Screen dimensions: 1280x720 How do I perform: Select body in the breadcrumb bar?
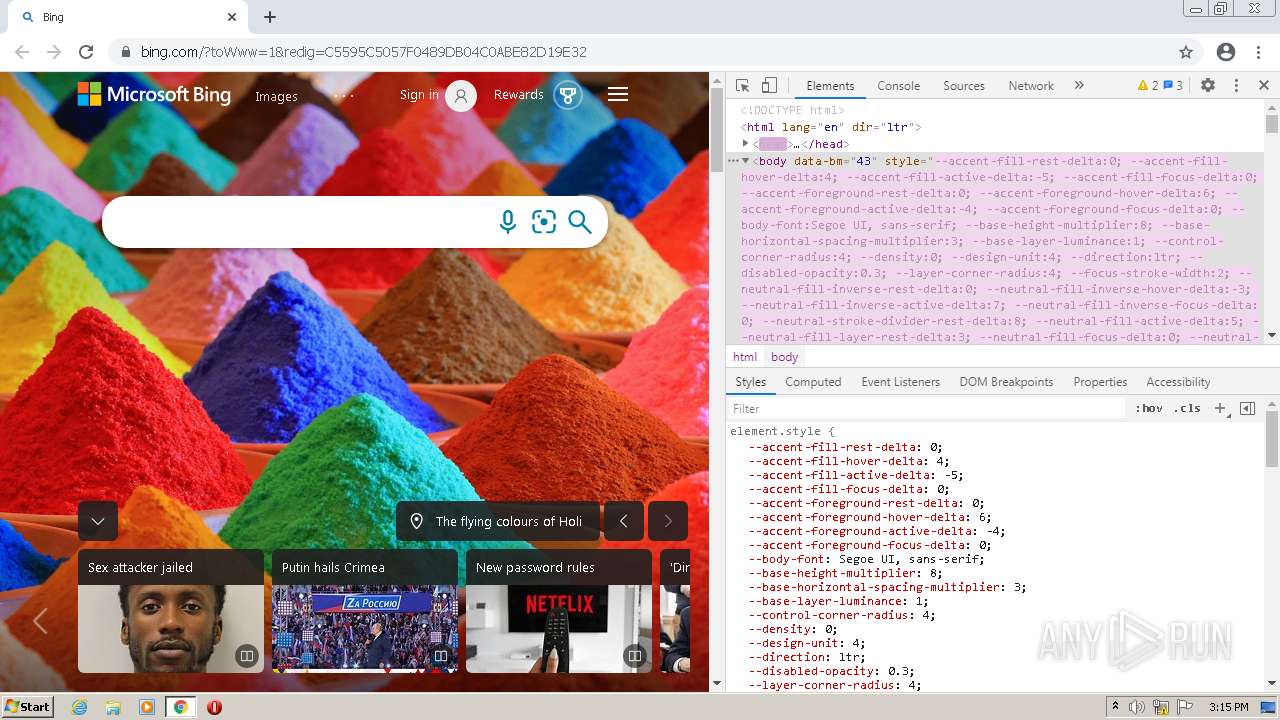click(x=784, y=357)
